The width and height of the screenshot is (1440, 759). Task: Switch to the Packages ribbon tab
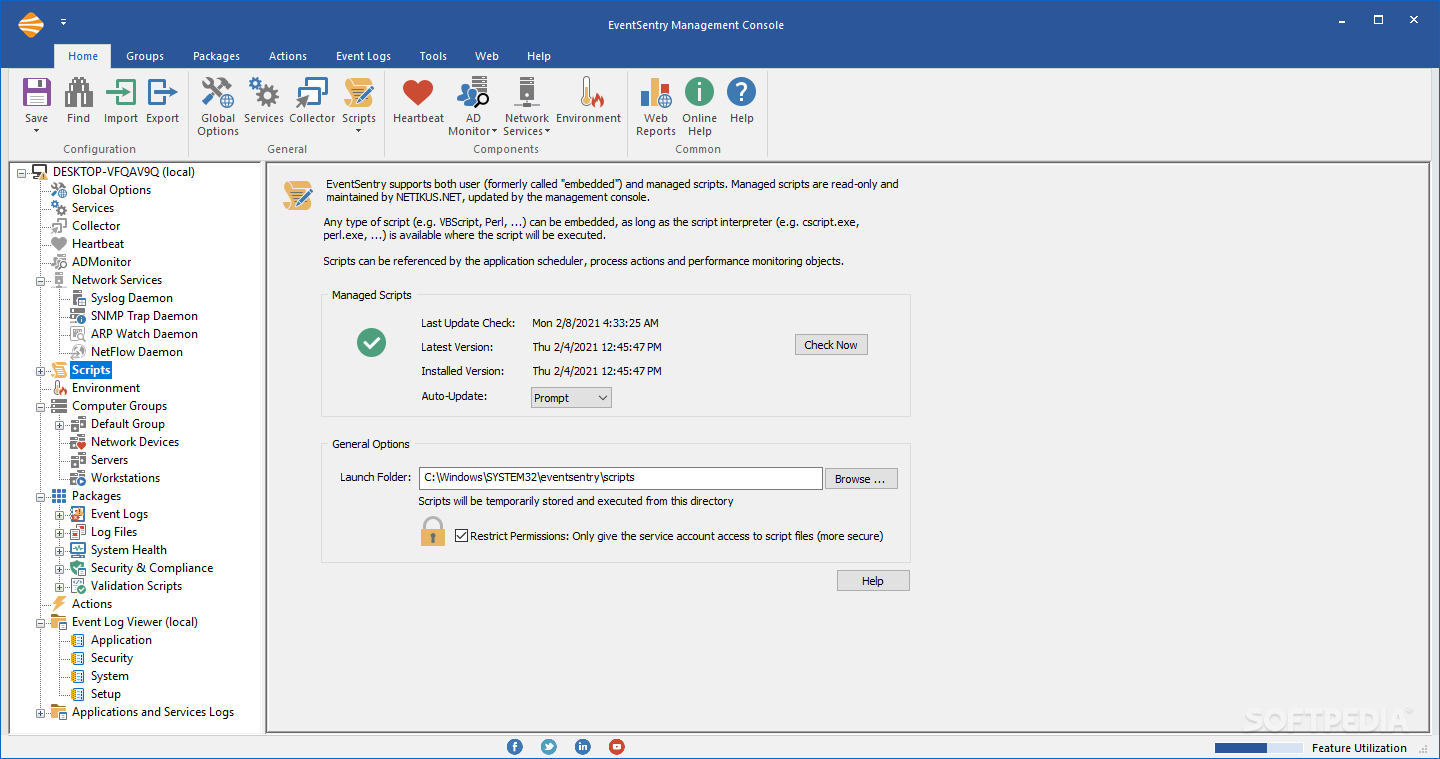click(x=217, y=56)
